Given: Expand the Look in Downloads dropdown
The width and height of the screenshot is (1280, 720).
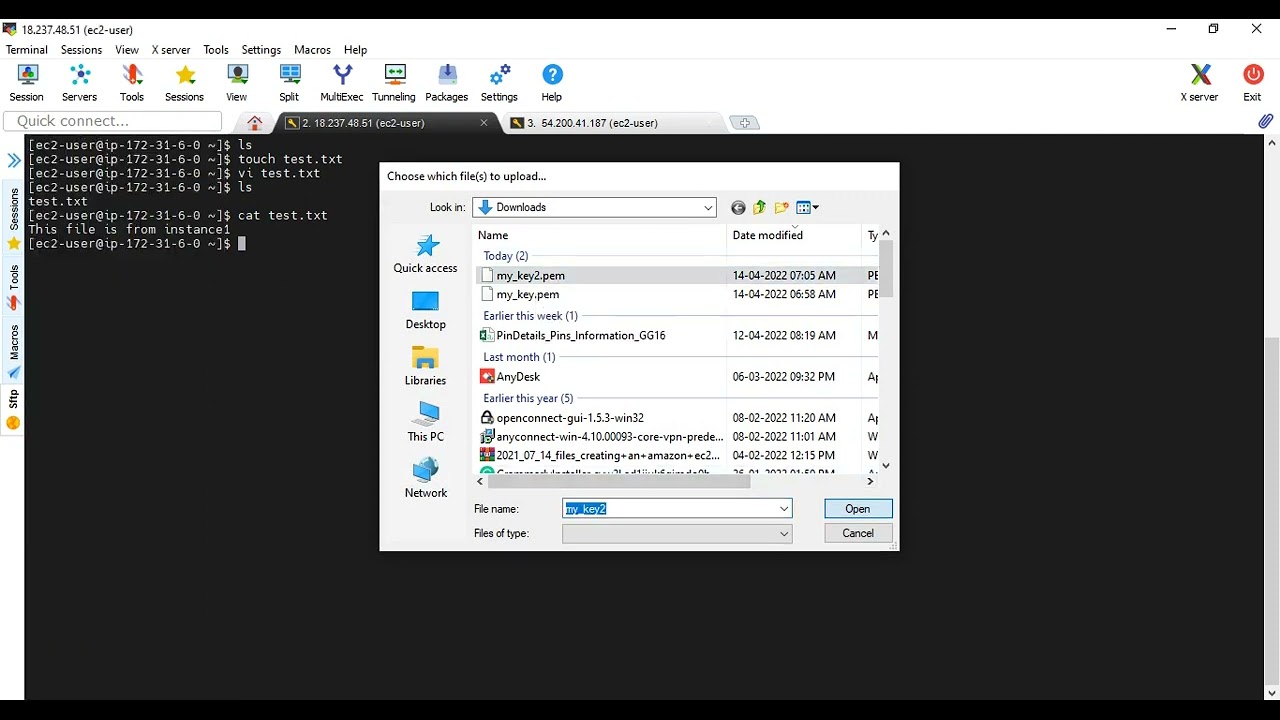Looking at the screenshot, I should click(708, 208).
